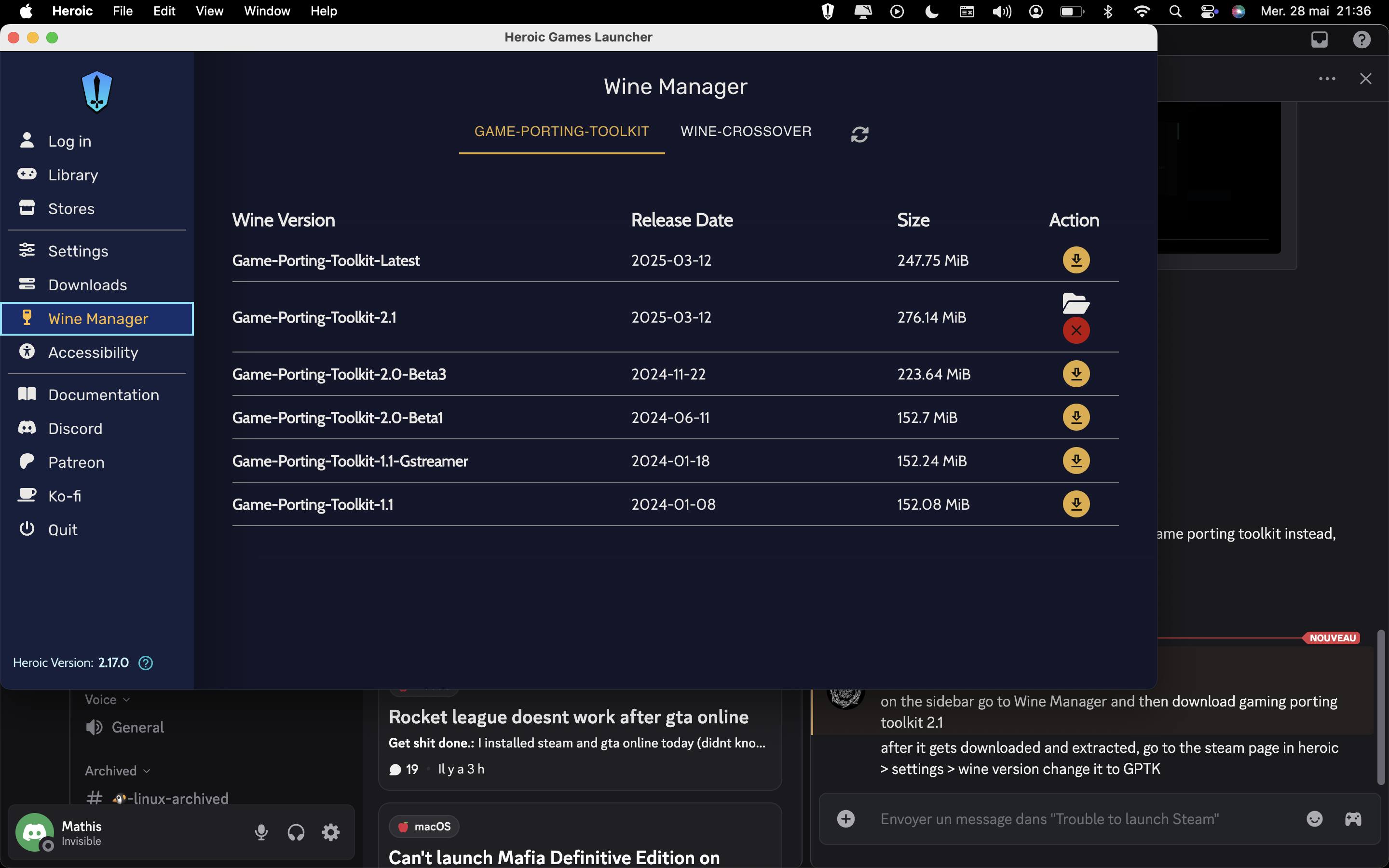The image size is (1389, 868).
Task: Open the Edit menu in menu bar
Action: [x=164, y=11]
